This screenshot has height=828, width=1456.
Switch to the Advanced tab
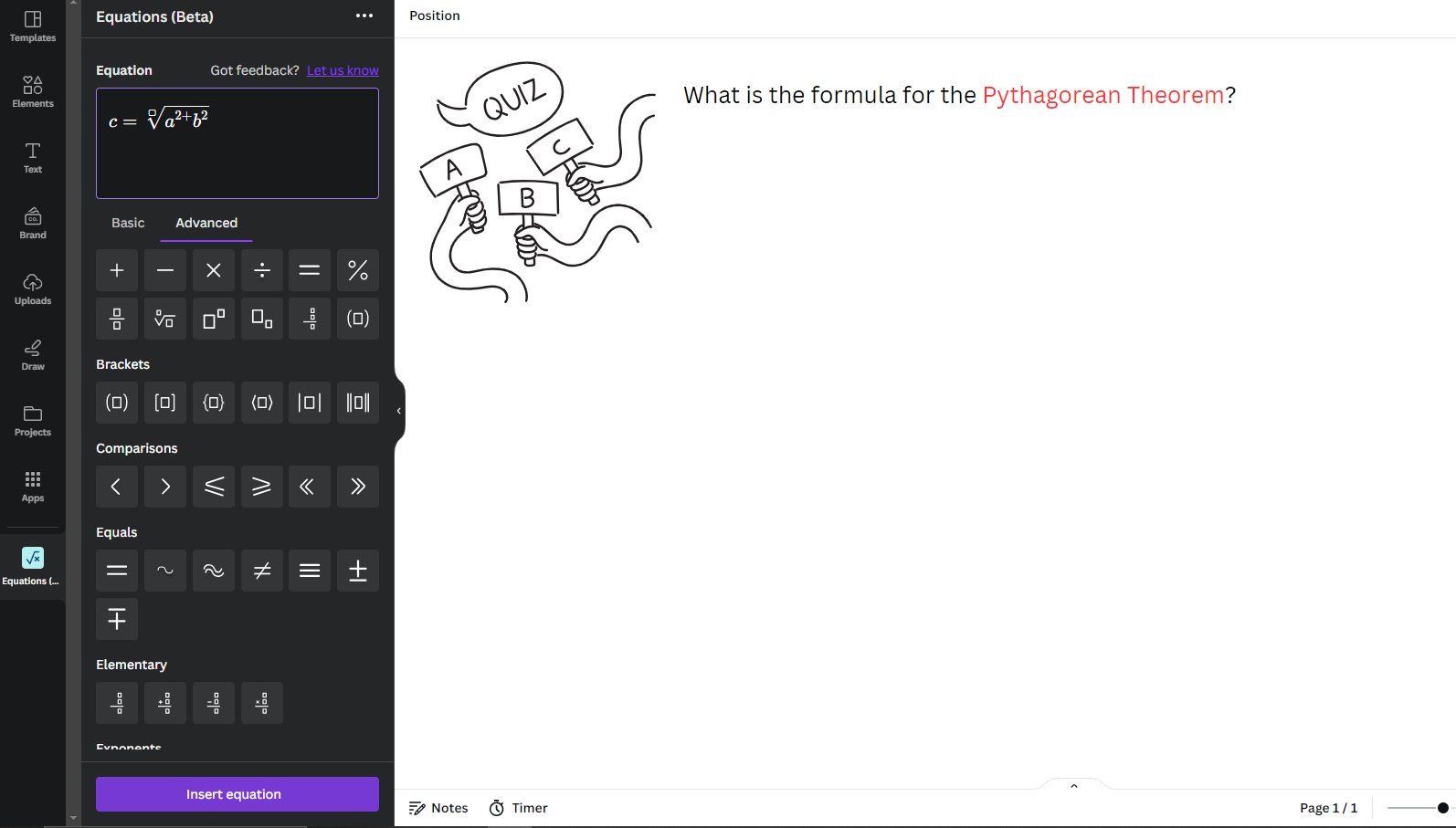(206, 223)
